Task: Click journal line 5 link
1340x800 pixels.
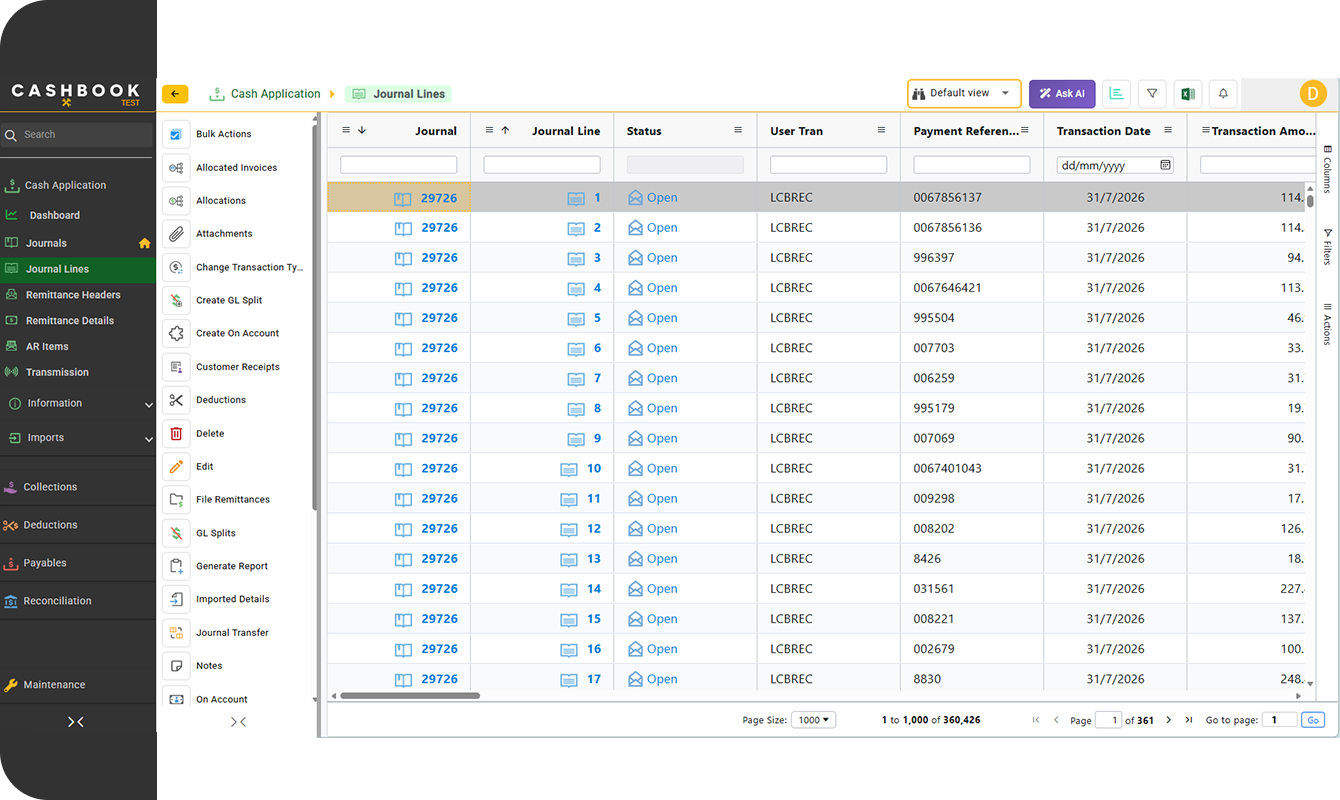Action: click(x=597, y=318)
